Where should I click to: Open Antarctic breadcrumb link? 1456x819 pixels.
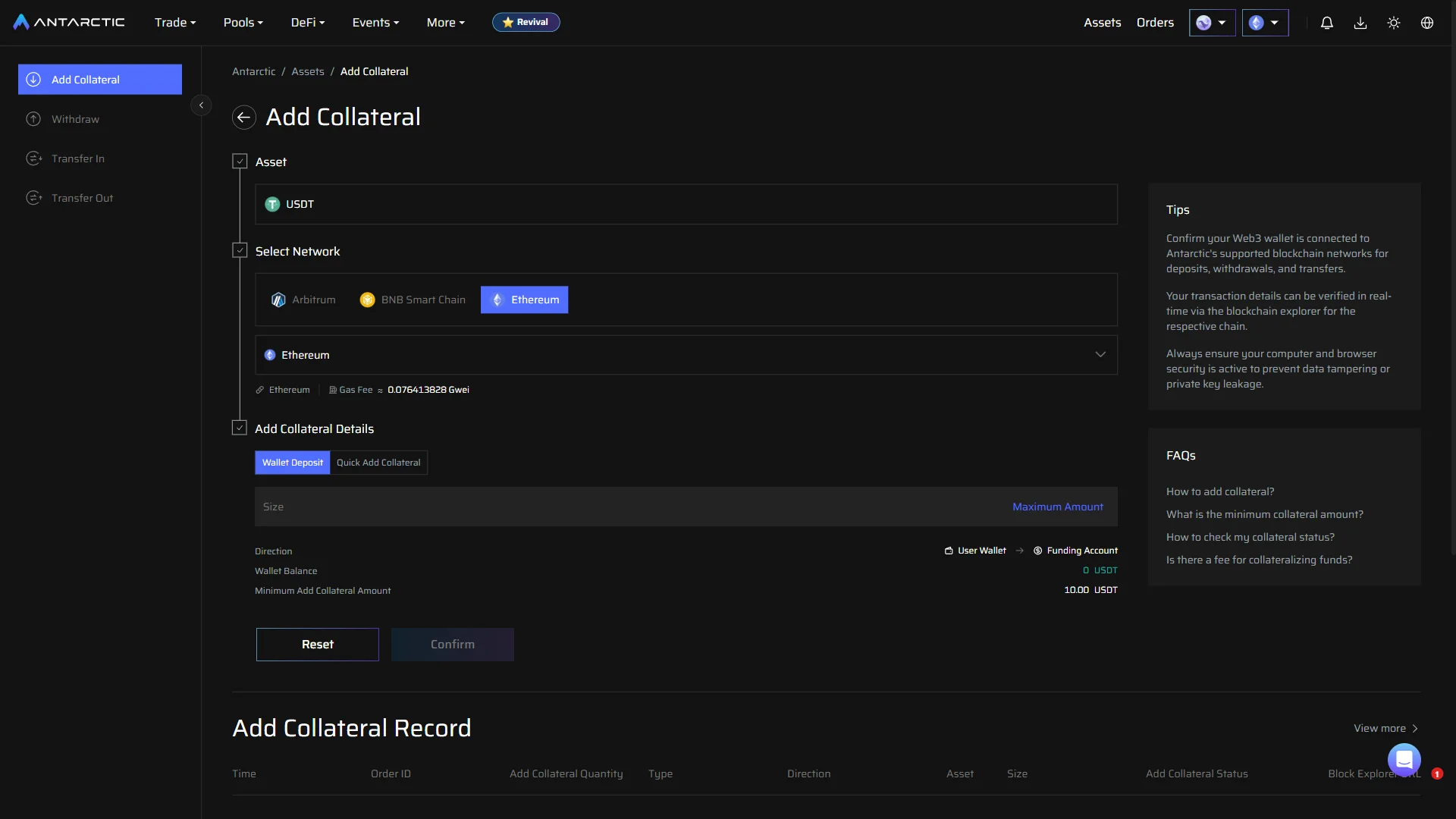click(x=254, y=71)
